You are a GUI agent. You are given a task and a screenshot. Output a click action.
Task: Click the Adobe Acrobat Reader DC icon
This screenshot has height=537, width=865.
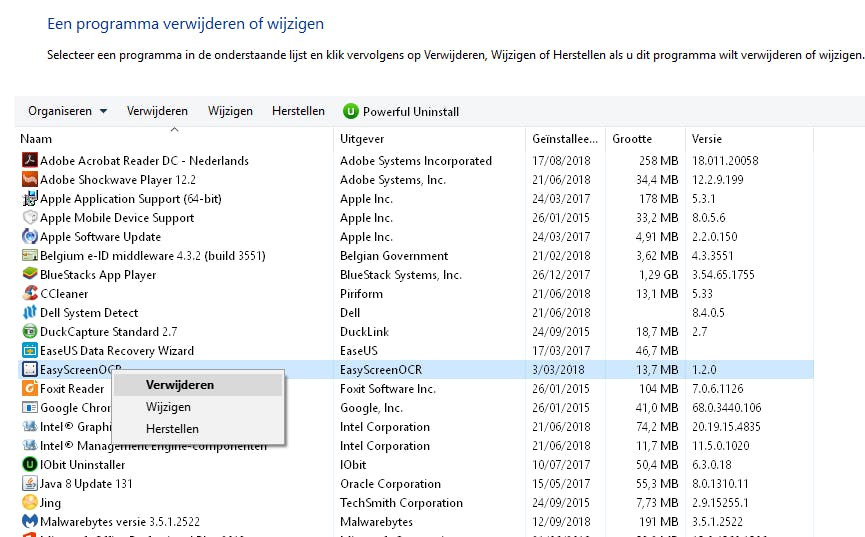pyautogui.click(x=29, y=160)
